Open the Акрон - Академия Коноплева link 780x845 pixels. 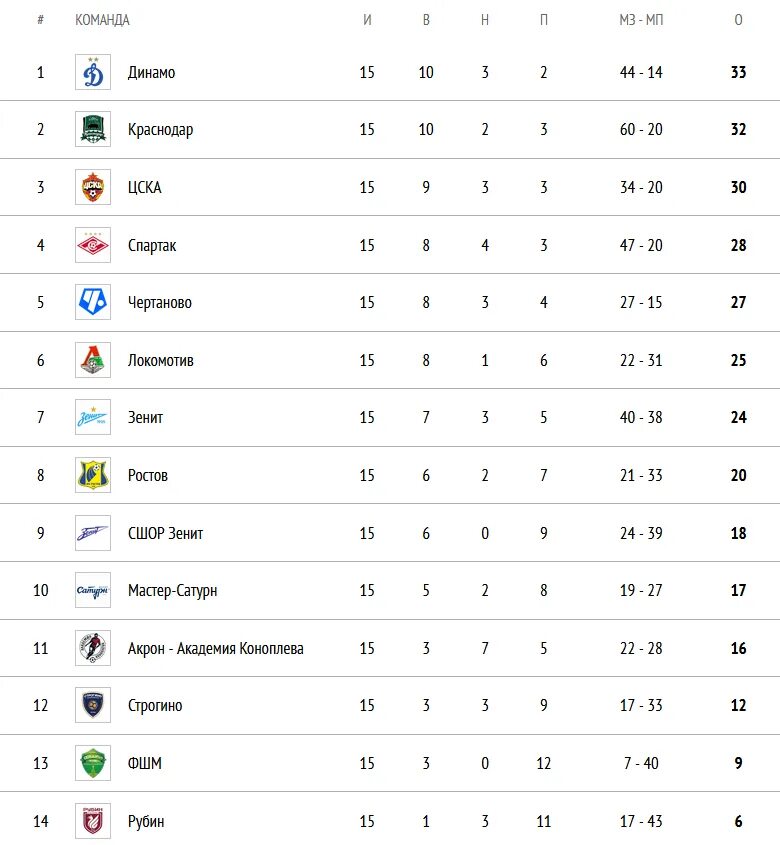click(216, 648)
